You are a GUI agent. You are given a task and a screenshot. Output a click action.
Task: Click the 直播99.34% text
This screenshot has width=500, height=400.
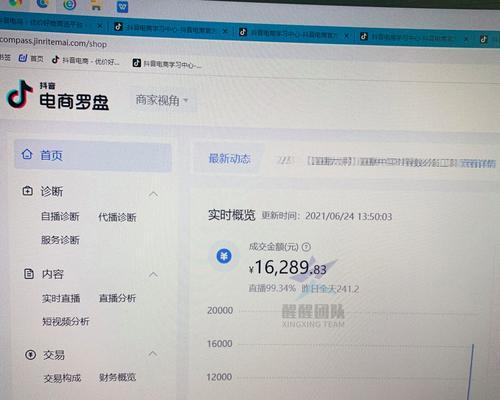click(x=272, y=288)
